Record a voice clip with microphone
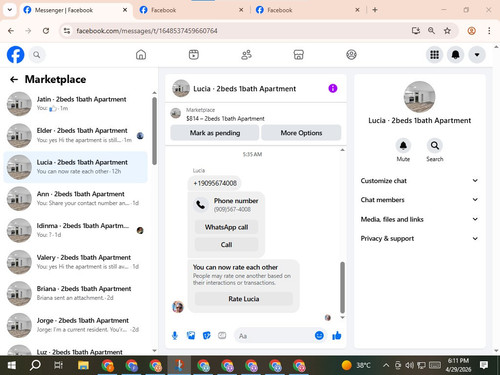Image resolution: width=500 pixels, height=375 pixels. pyautogui.click(x=175, y=335)
